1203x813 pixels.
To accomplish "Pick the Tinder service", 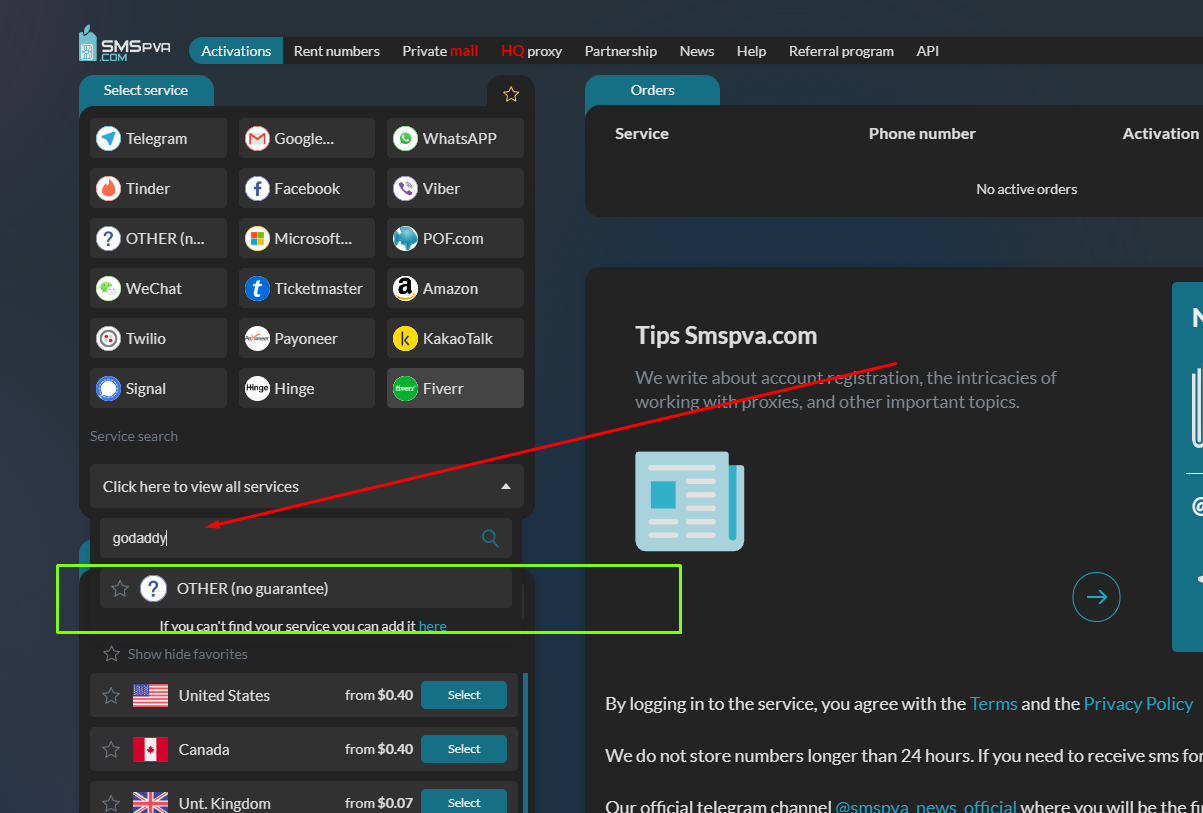I will pos(158,188).
